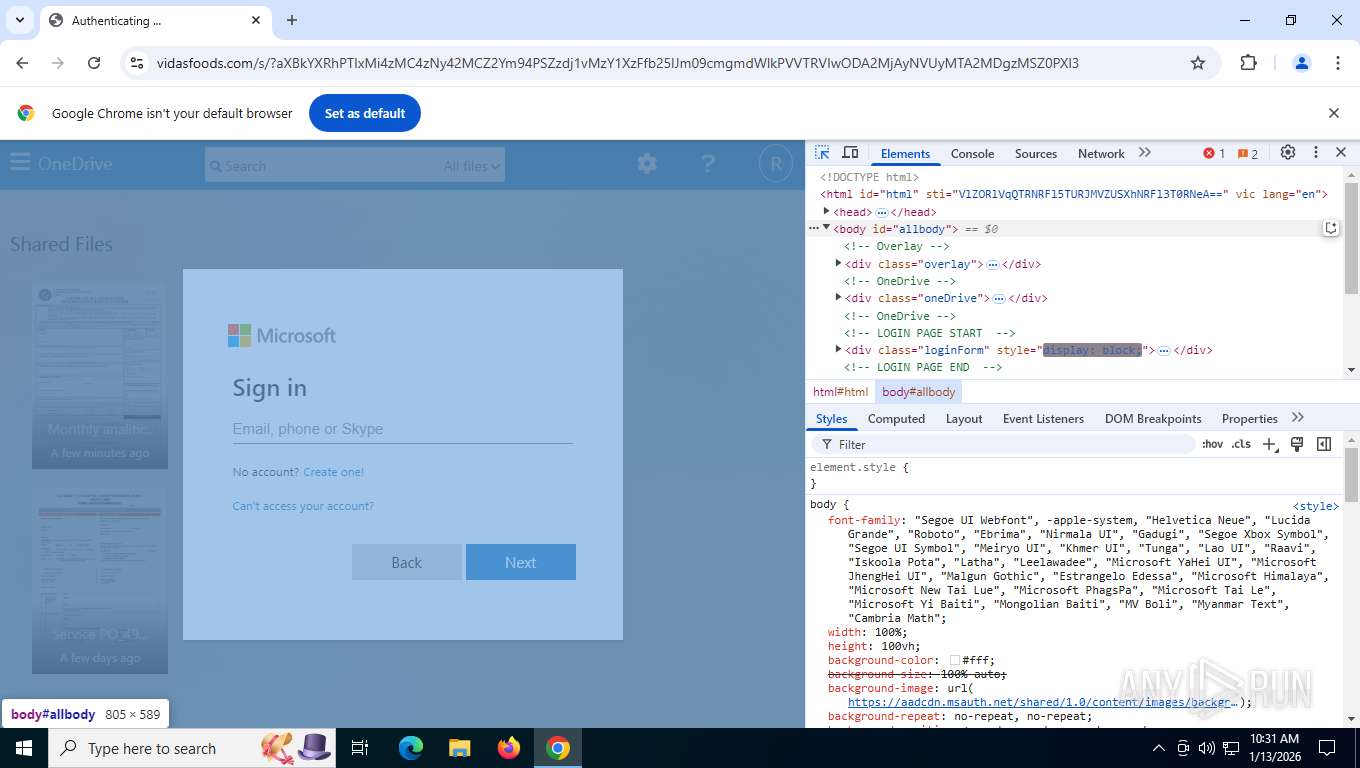Image resolution: width=1360 pixels, height=768 pixels.
Task: Activate the inspect element picker in DevTools
Action: tap(822, 153)
